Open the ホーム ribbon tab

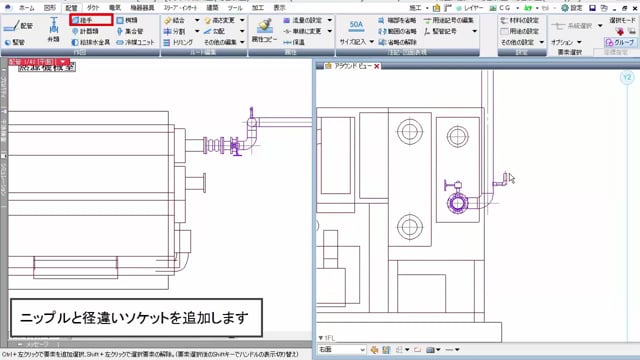tap(27, 8)
